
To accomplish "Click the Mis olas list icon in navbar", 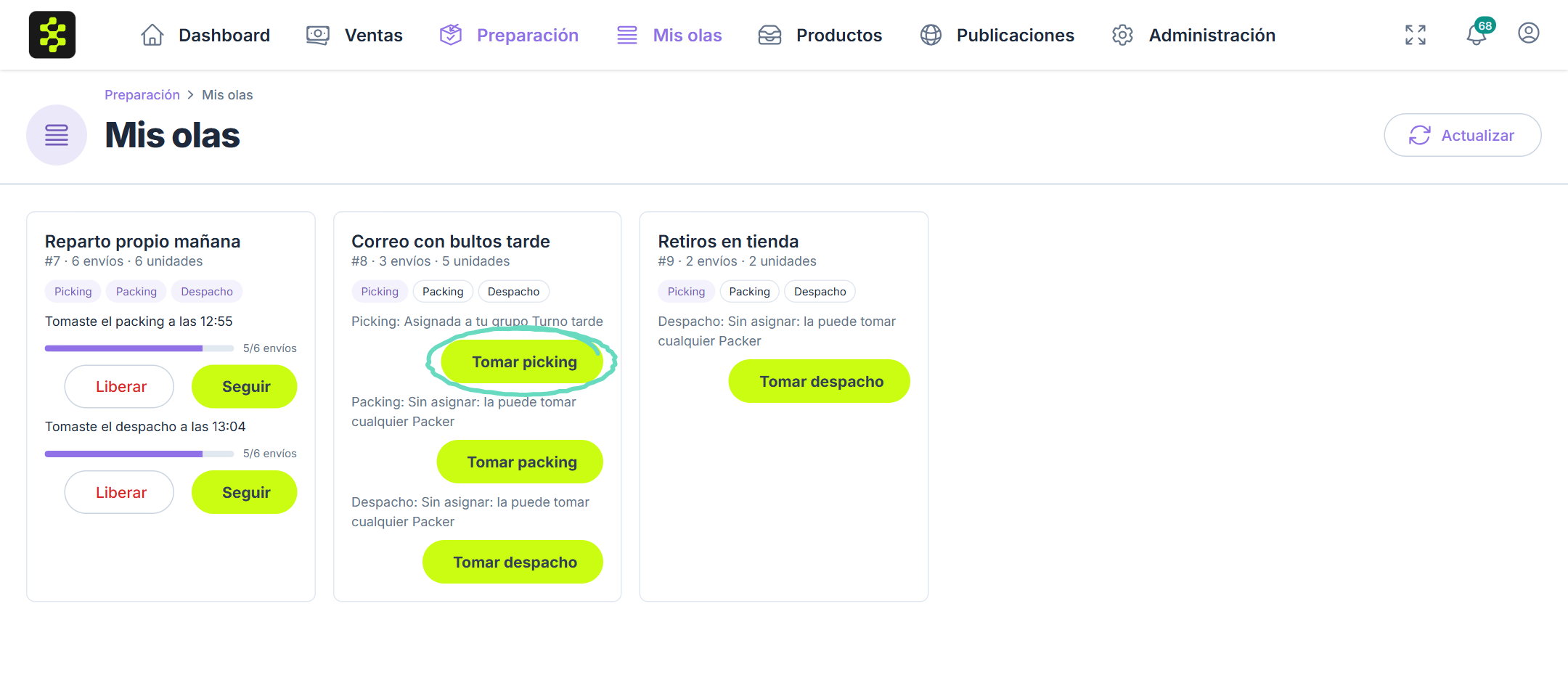I will [x=627, y=35].
